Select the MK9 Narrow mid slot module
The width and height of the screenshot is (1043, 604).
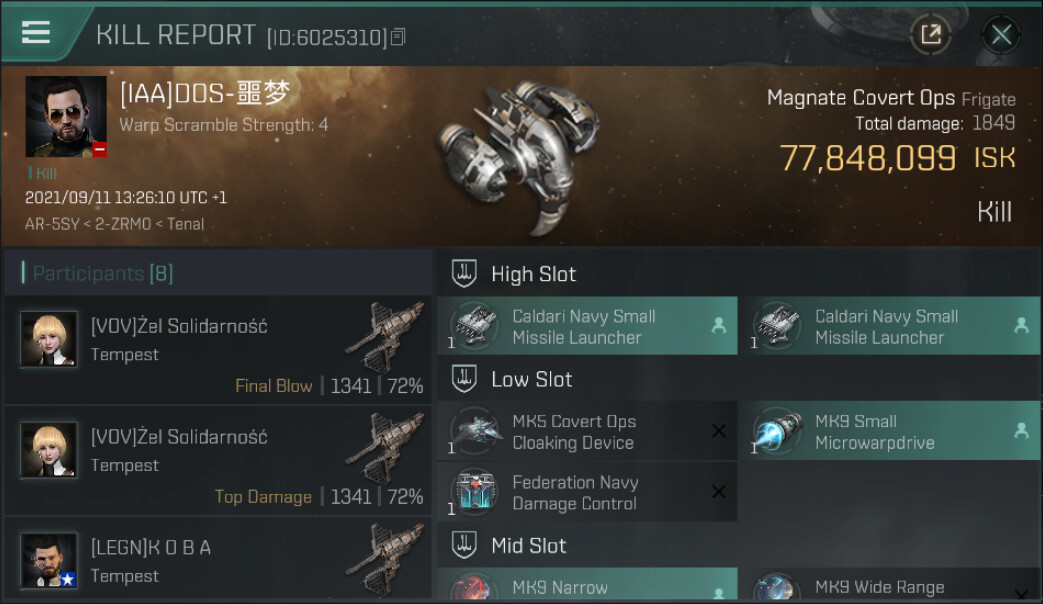click(587, 589)
